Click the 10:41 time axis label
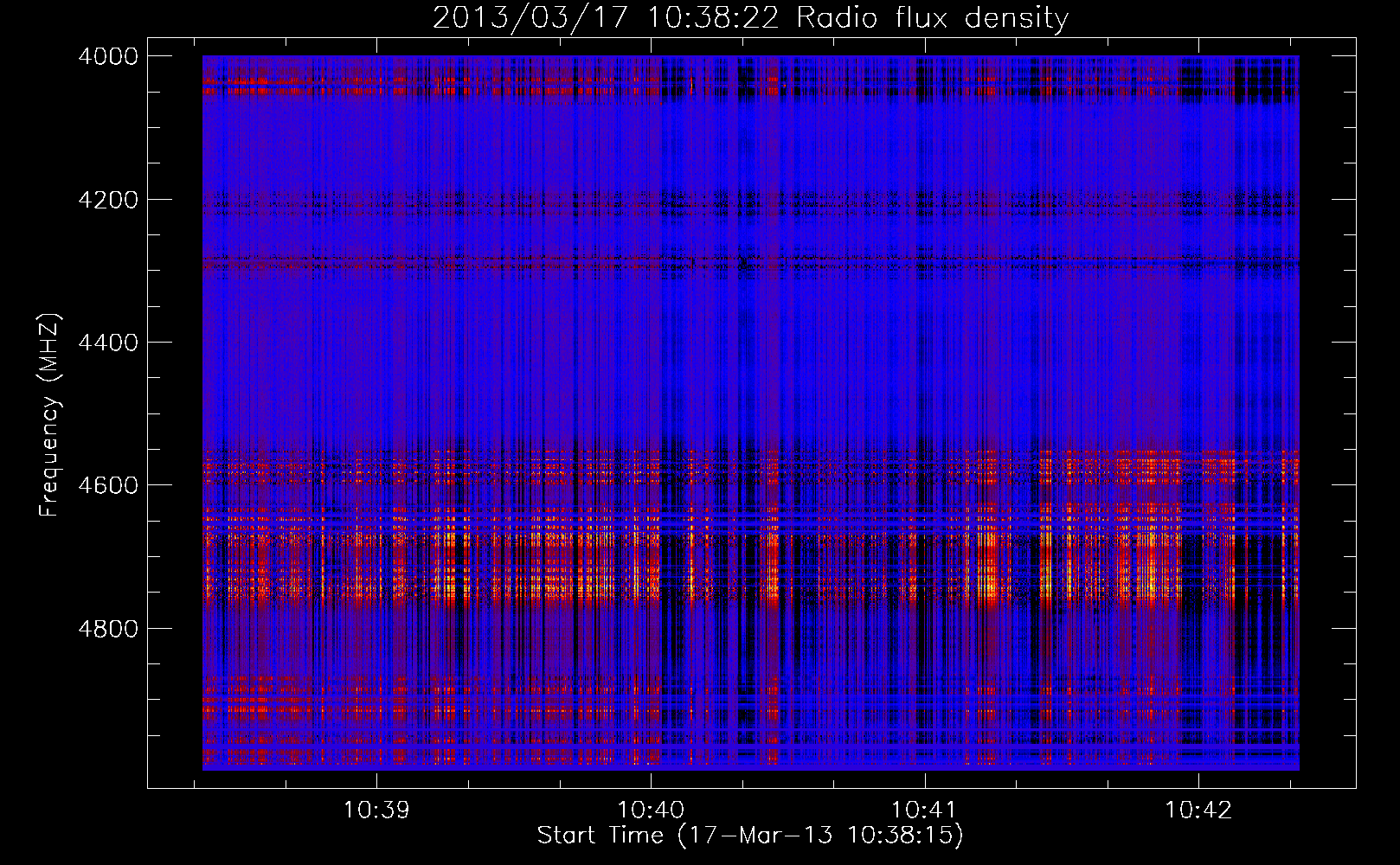 click(924, 811)
